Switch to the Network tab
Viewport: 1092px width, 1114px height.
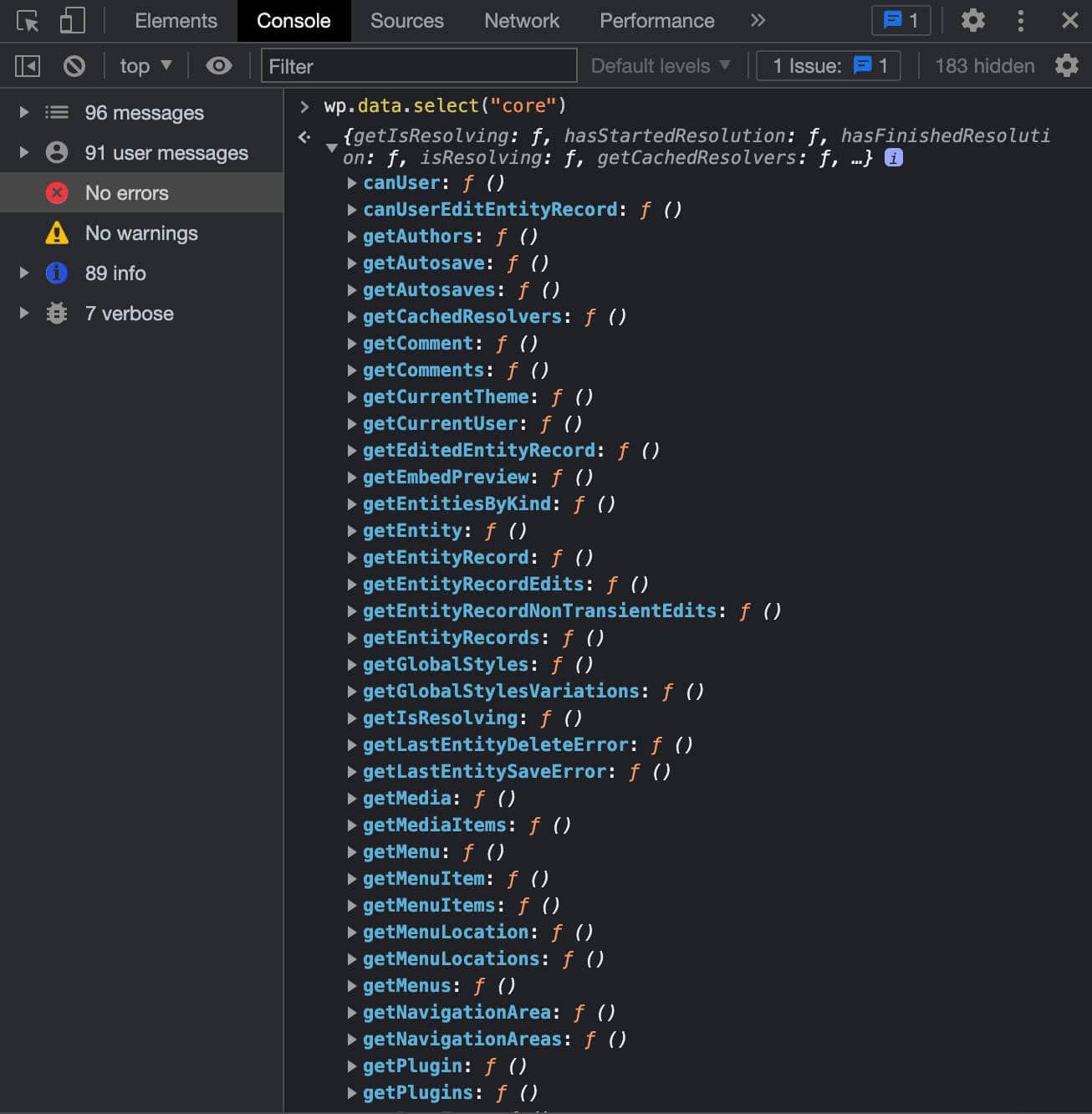pyautogui.click(x=521, y=20)
